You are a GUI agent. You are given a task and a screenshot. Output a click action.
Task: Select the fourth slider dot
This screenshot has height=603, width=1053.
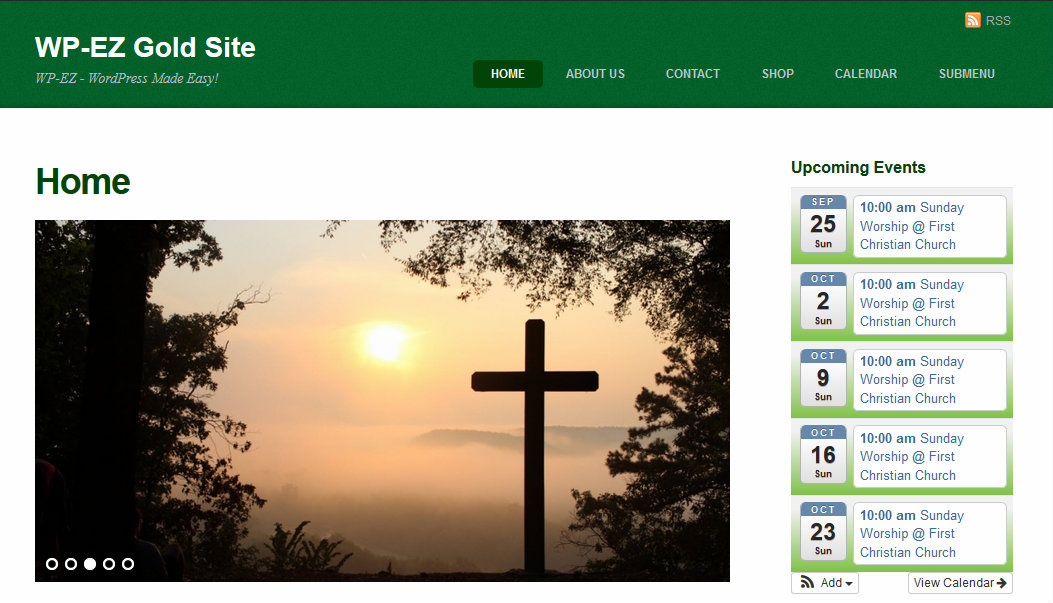coord(109,564)
